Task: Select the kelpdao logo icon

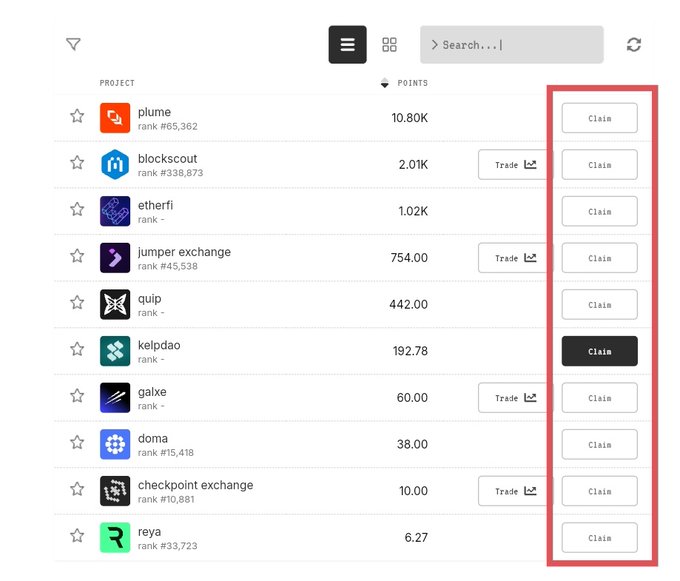Action: [x=115, y=351]
